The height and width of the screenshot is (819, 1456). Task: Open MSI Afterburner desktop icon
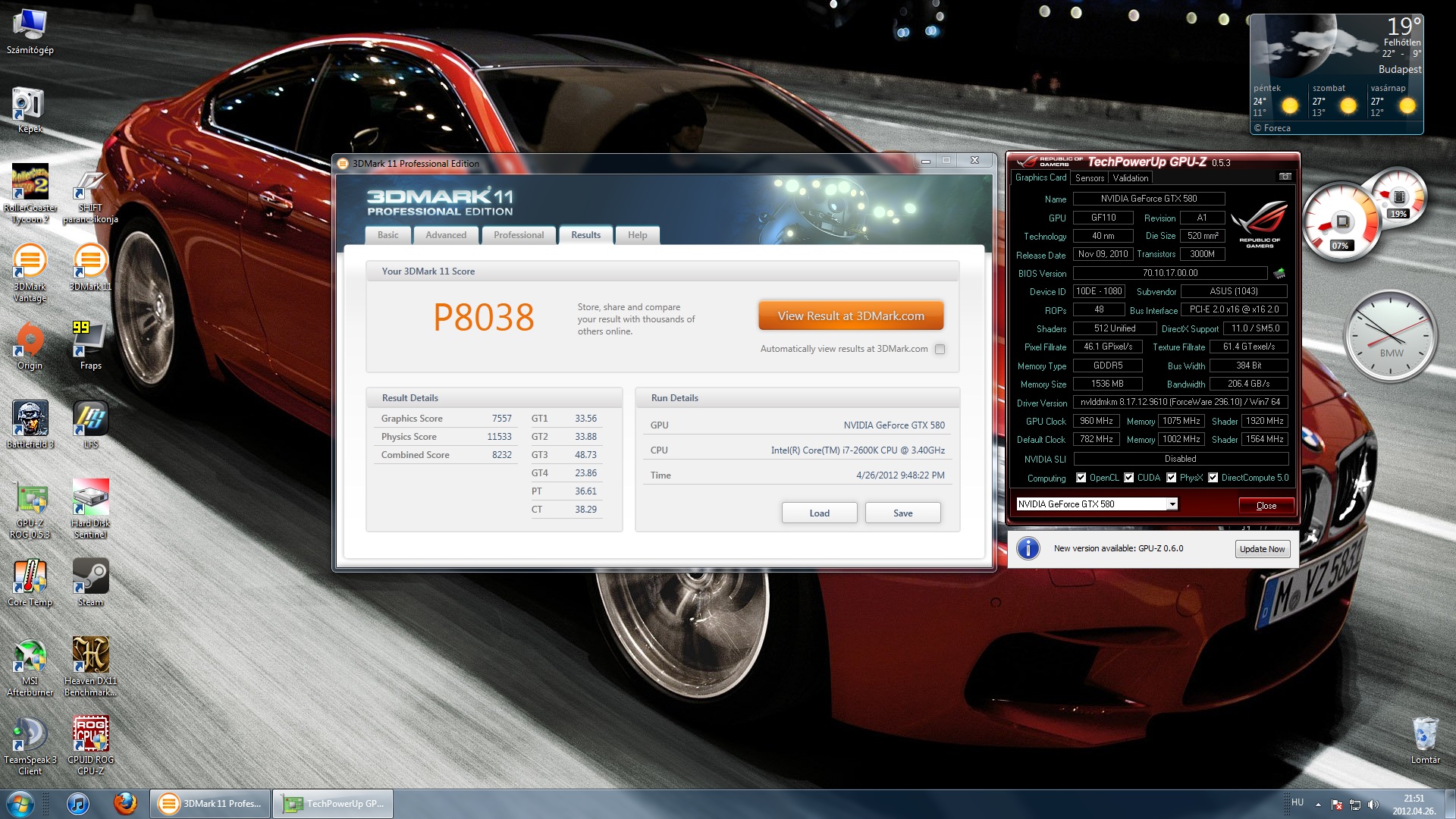point(30,667)
